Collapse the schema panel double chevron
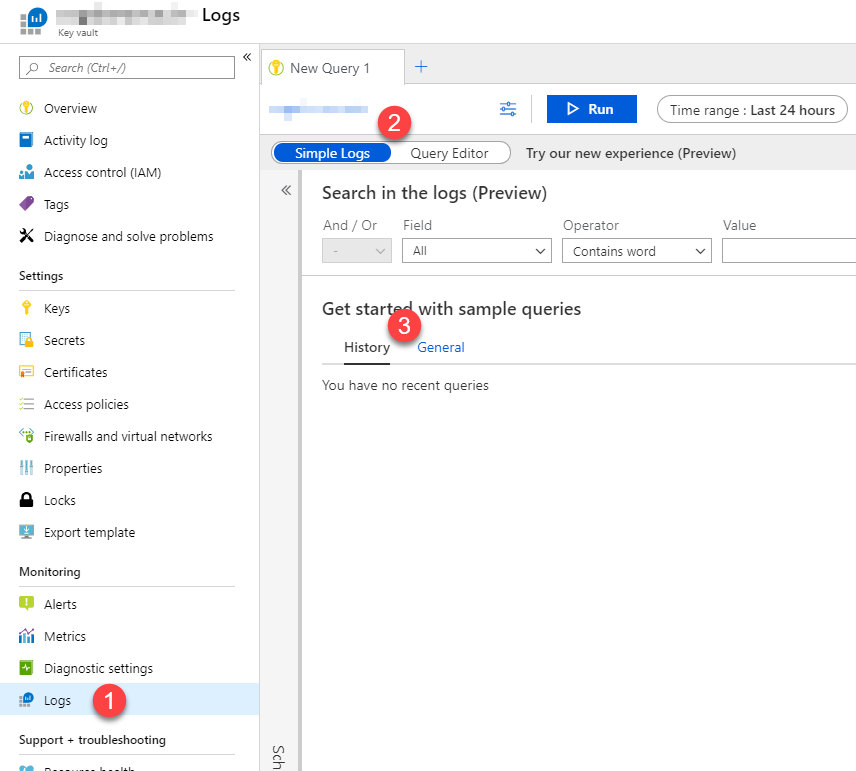Image resolution: width=856 pixels, height=771 pixels. tap(285, 190)
